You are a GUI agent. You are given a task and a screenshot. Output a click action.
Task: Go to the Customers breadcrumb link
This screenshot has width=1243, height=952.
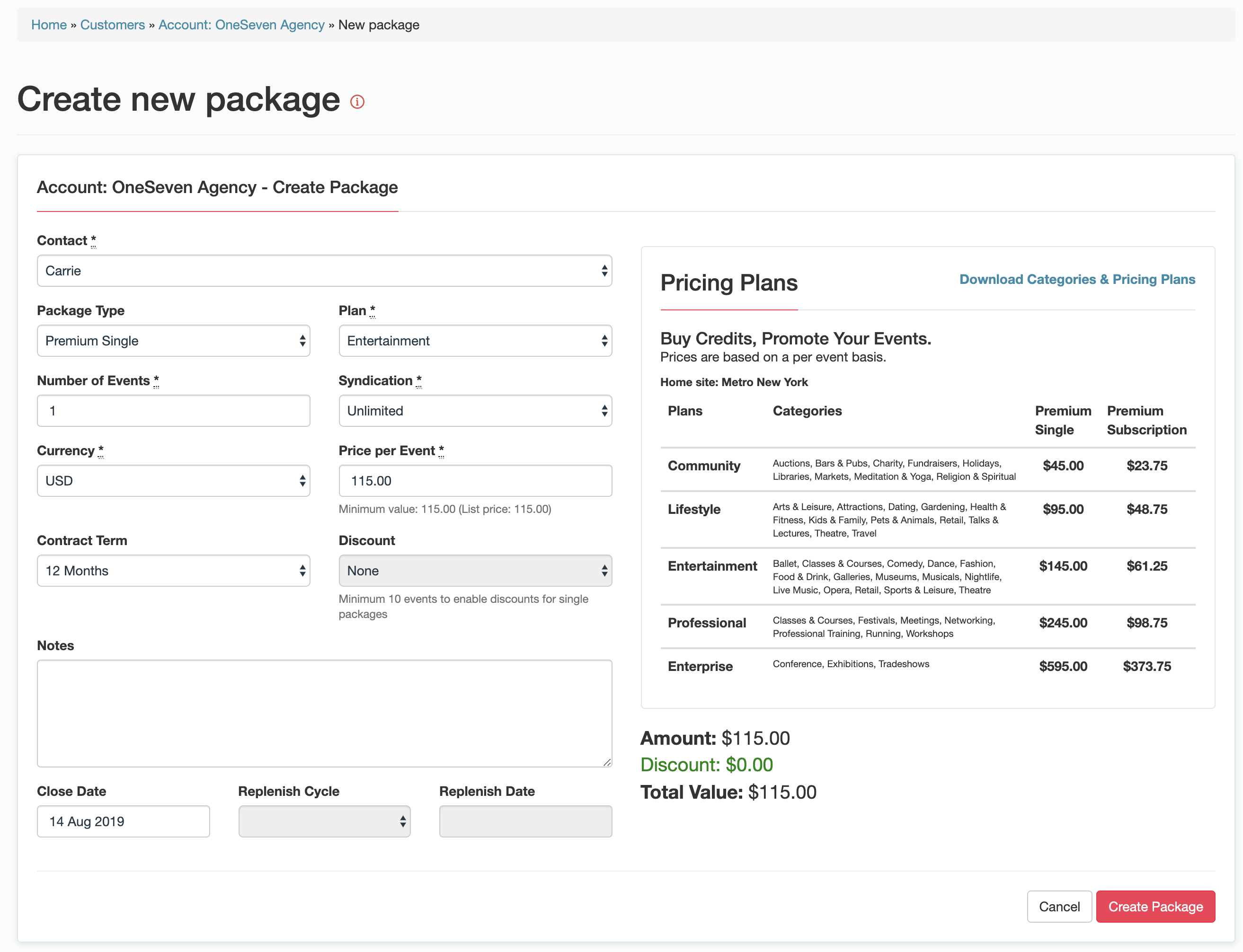[112, 25]
